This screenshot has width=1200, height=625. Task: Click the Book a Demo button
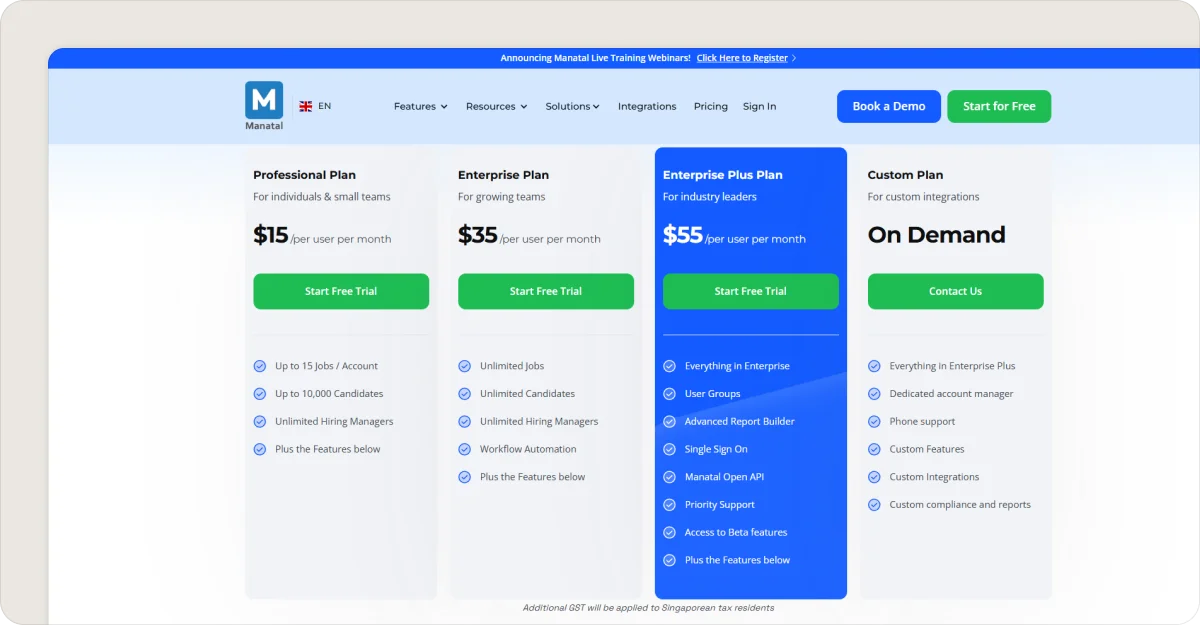click(x=889, y=107)
